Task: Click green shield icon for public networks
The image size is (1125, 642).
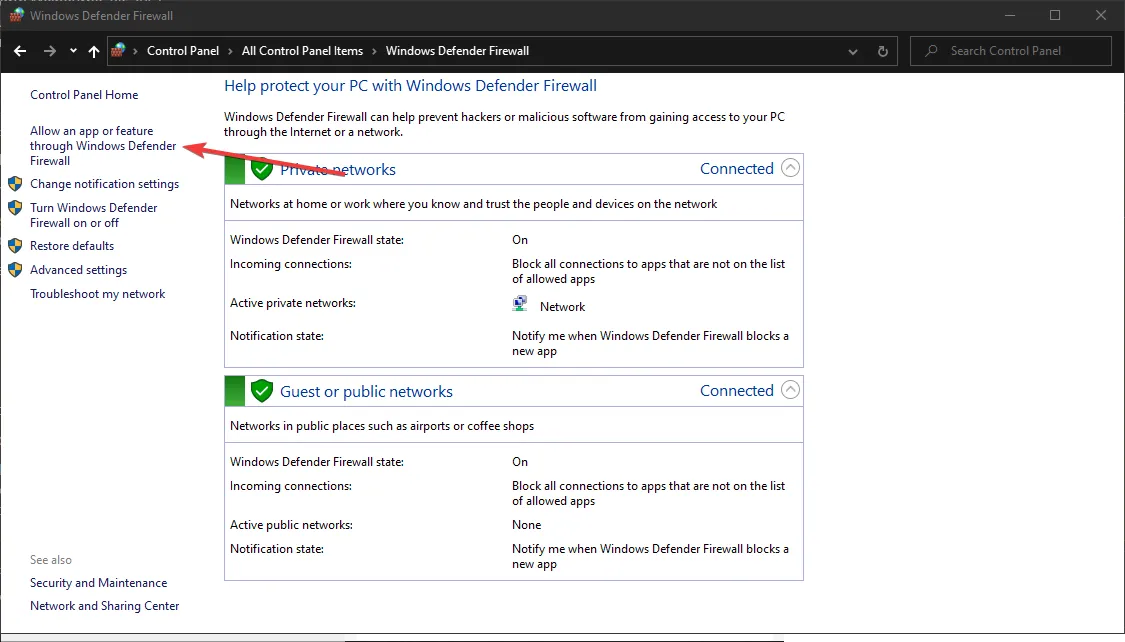Action: tap(262, 391)
